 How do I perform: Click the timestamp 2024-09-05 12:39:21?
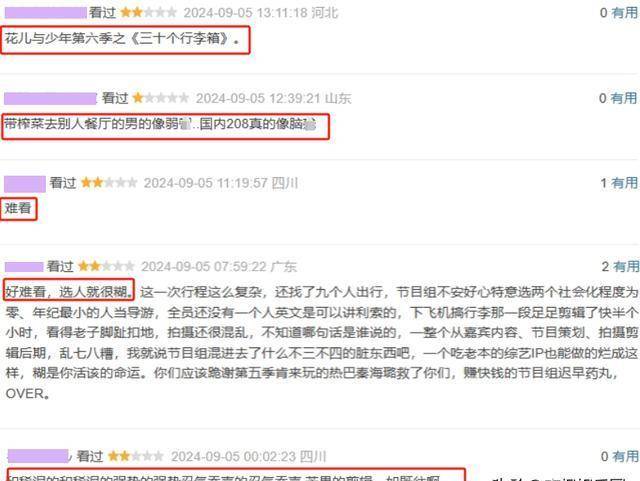(x=258, y=98)
